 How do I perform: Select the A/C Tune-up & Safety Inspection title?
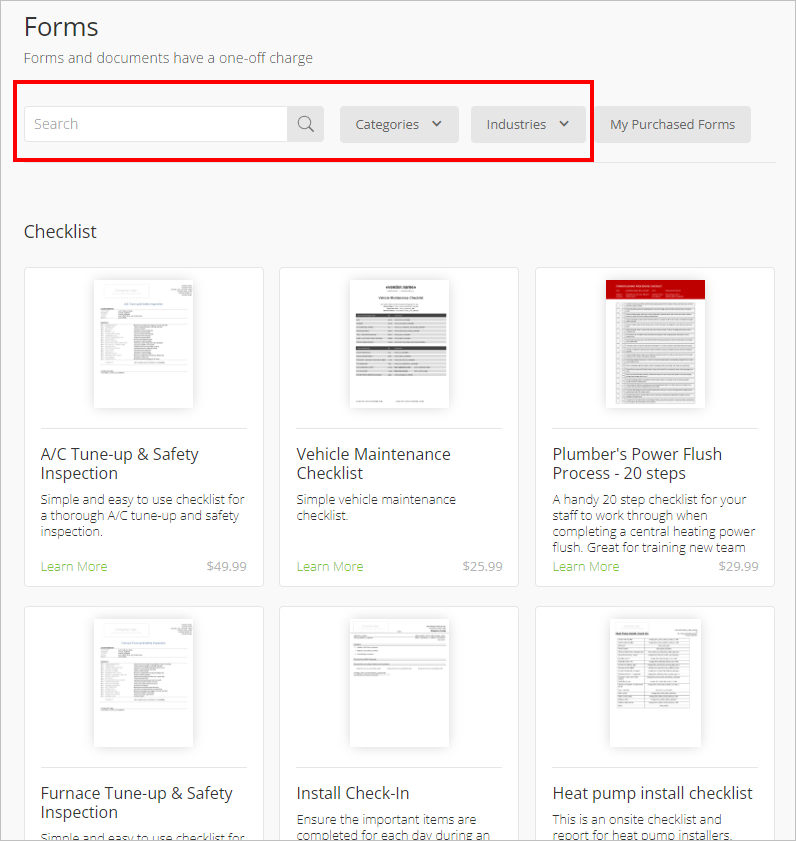[120, 463]
